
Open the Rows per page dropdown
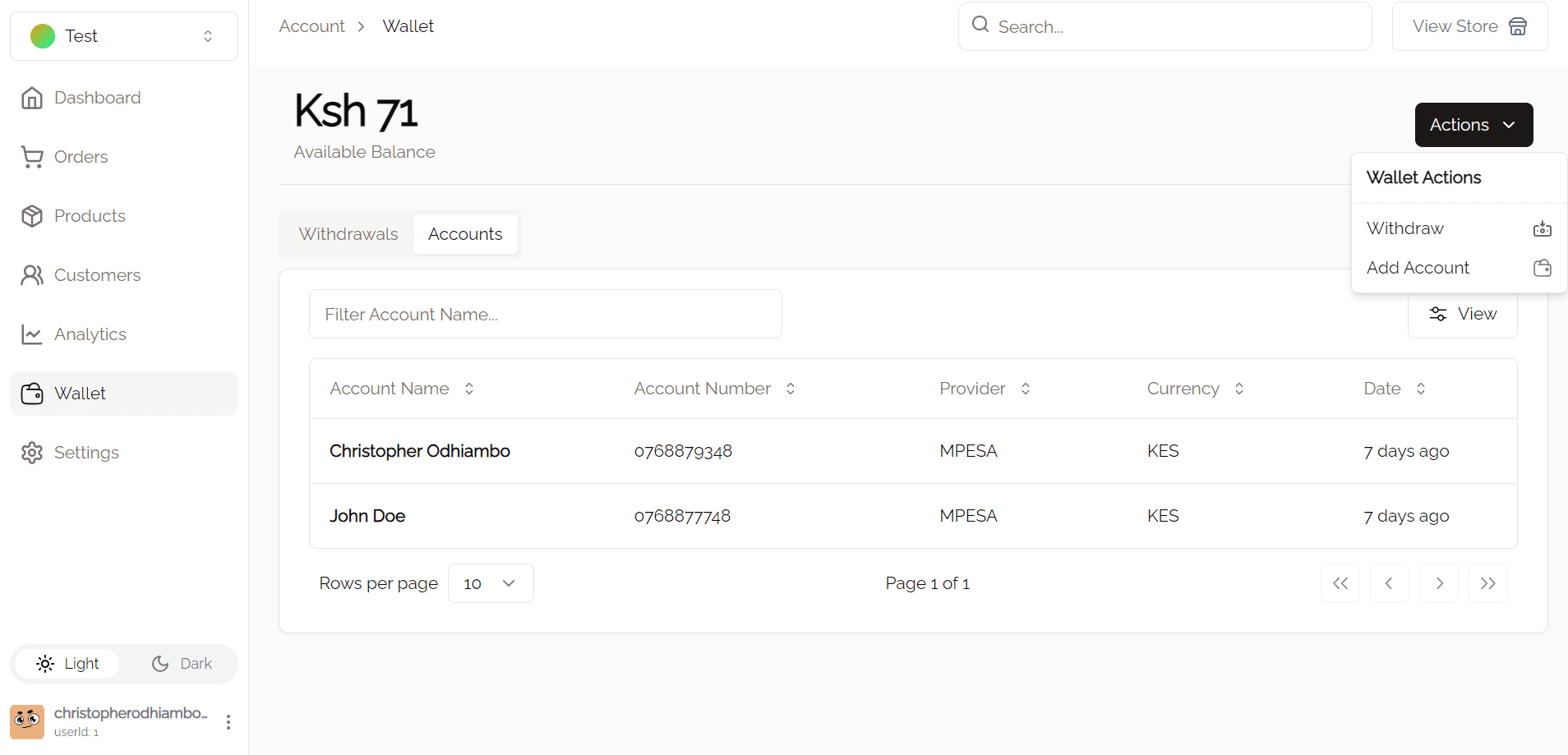click(x=490, y=583)
